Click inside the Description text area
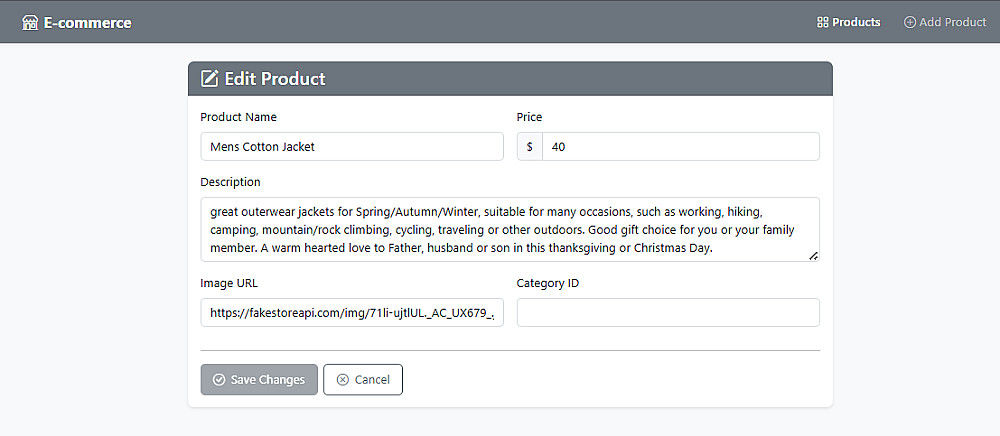Viewport: 1000px width, 436px height. coord(510,229)
